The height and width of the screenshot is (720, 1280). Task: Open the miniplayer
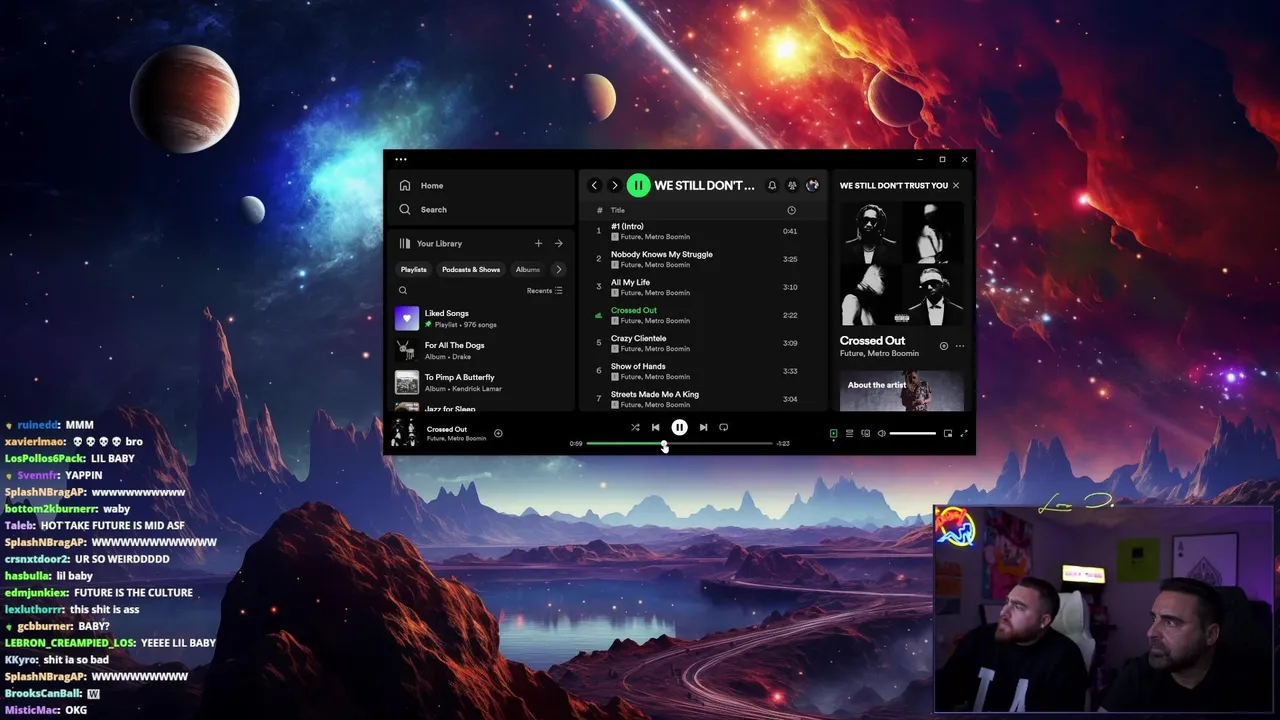948,433
